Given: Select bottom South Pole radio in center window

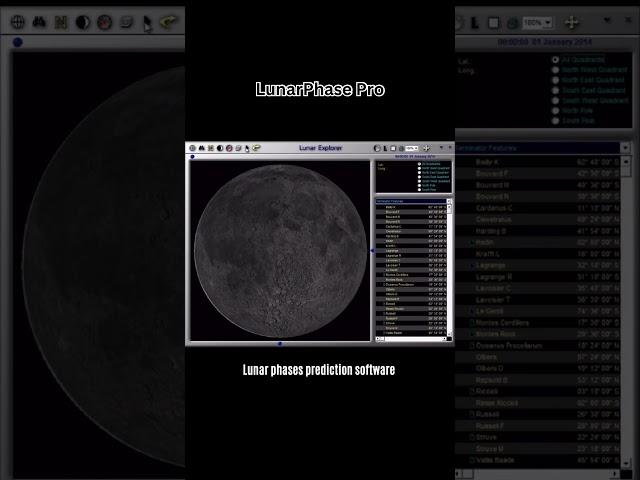Looking at the screenshot, I should coord(419,190).
